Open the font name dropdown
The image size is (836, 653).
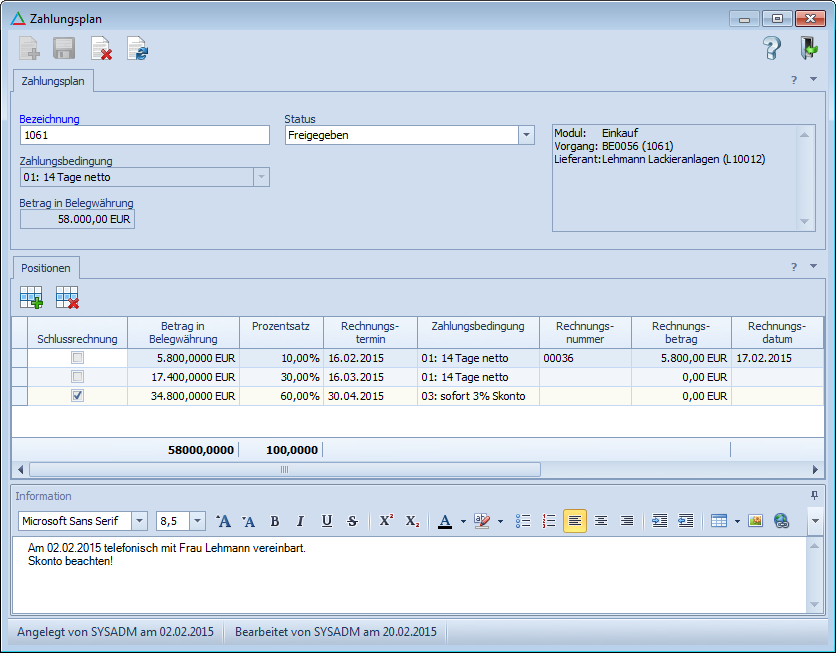[x=138, y=521]
